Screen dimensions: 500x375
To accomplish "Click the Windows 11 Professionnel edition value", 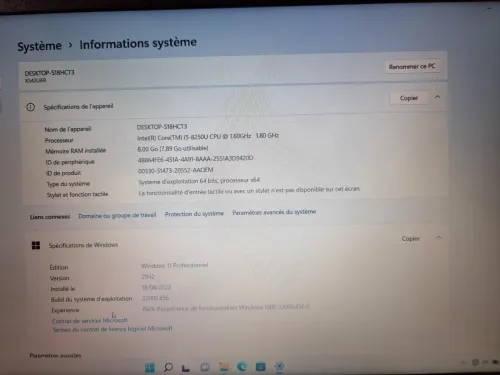I will coord(174,266).
